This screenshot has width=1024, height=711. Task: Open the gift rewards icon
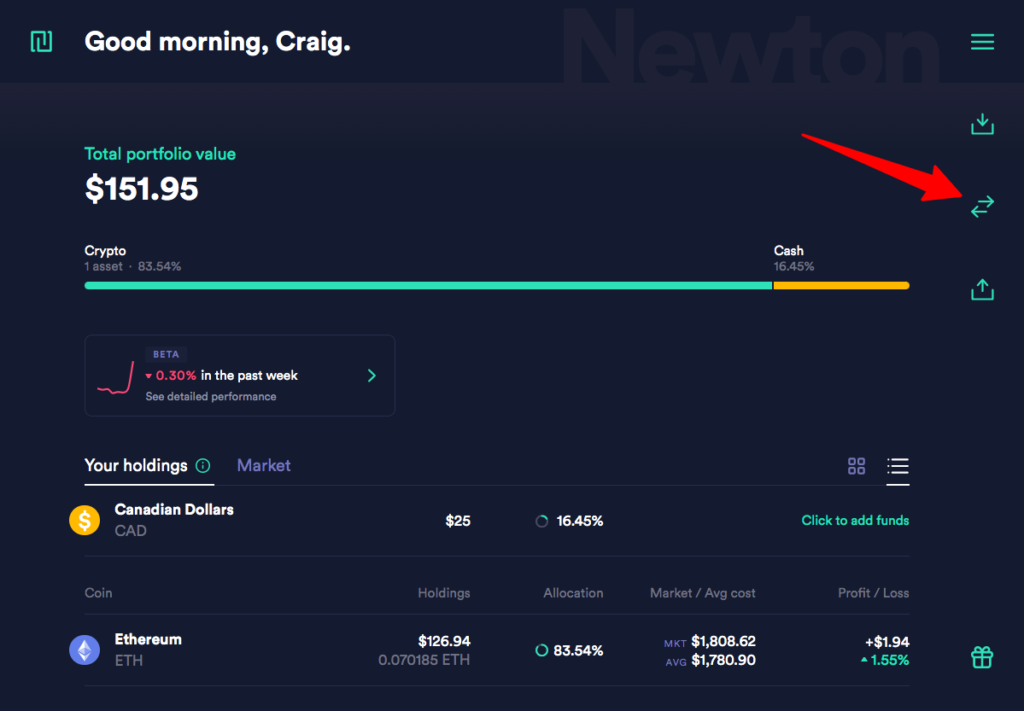point(982,657)
